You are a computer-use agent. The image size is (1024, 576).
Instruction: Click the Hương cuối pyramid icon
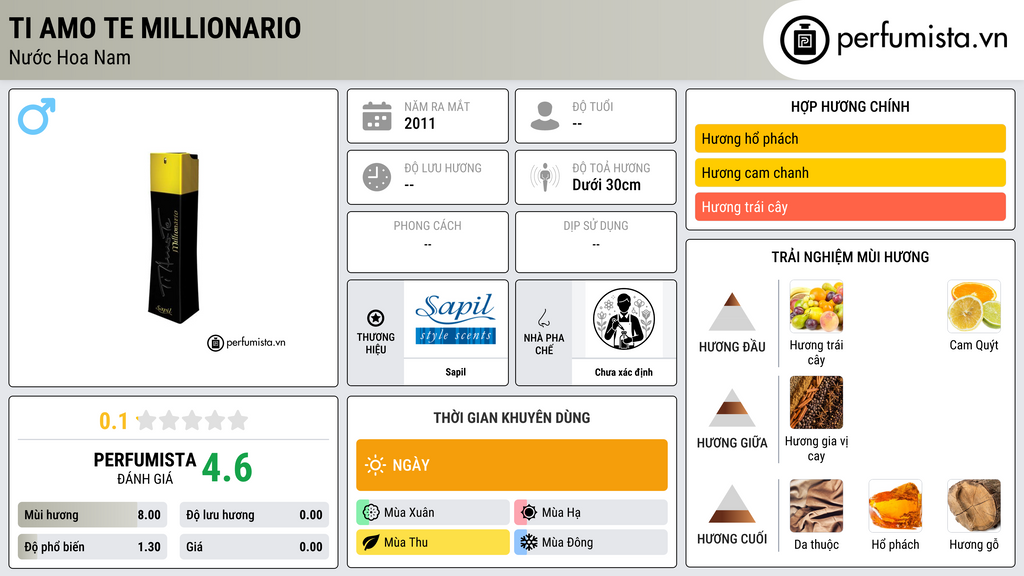pos(732,504)
